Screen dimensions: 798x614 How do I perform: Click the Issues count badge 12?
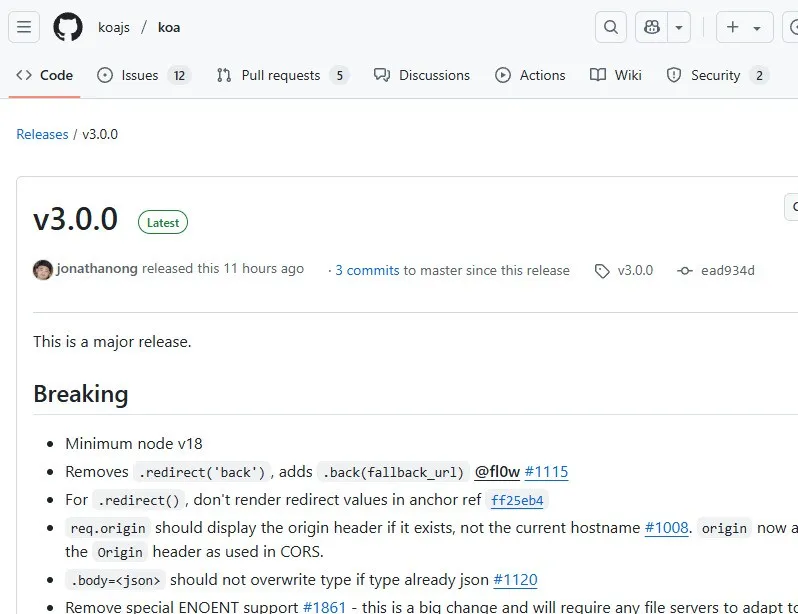(x=179, y=76)
